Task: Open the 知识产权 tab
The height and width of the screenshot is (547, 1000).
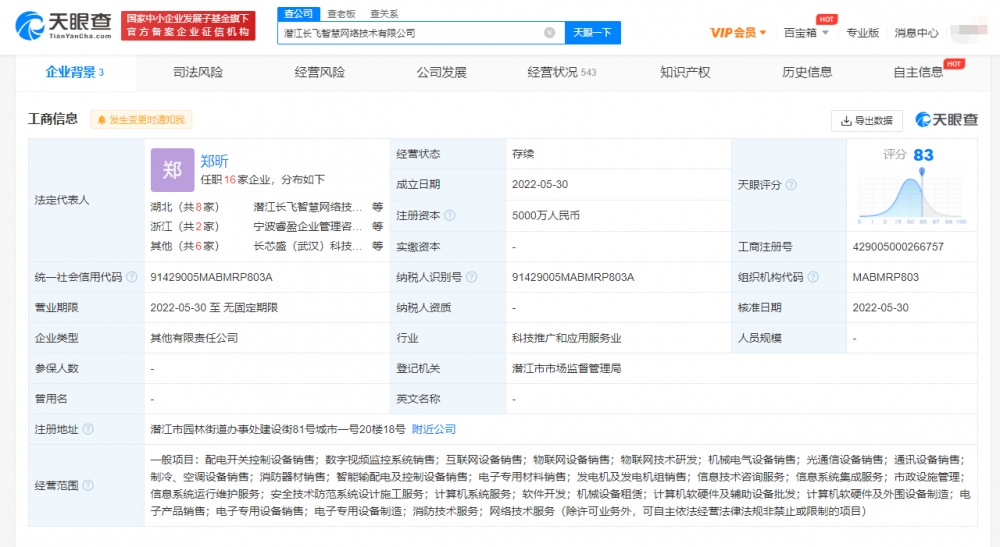Action: (x=685, y=72)
